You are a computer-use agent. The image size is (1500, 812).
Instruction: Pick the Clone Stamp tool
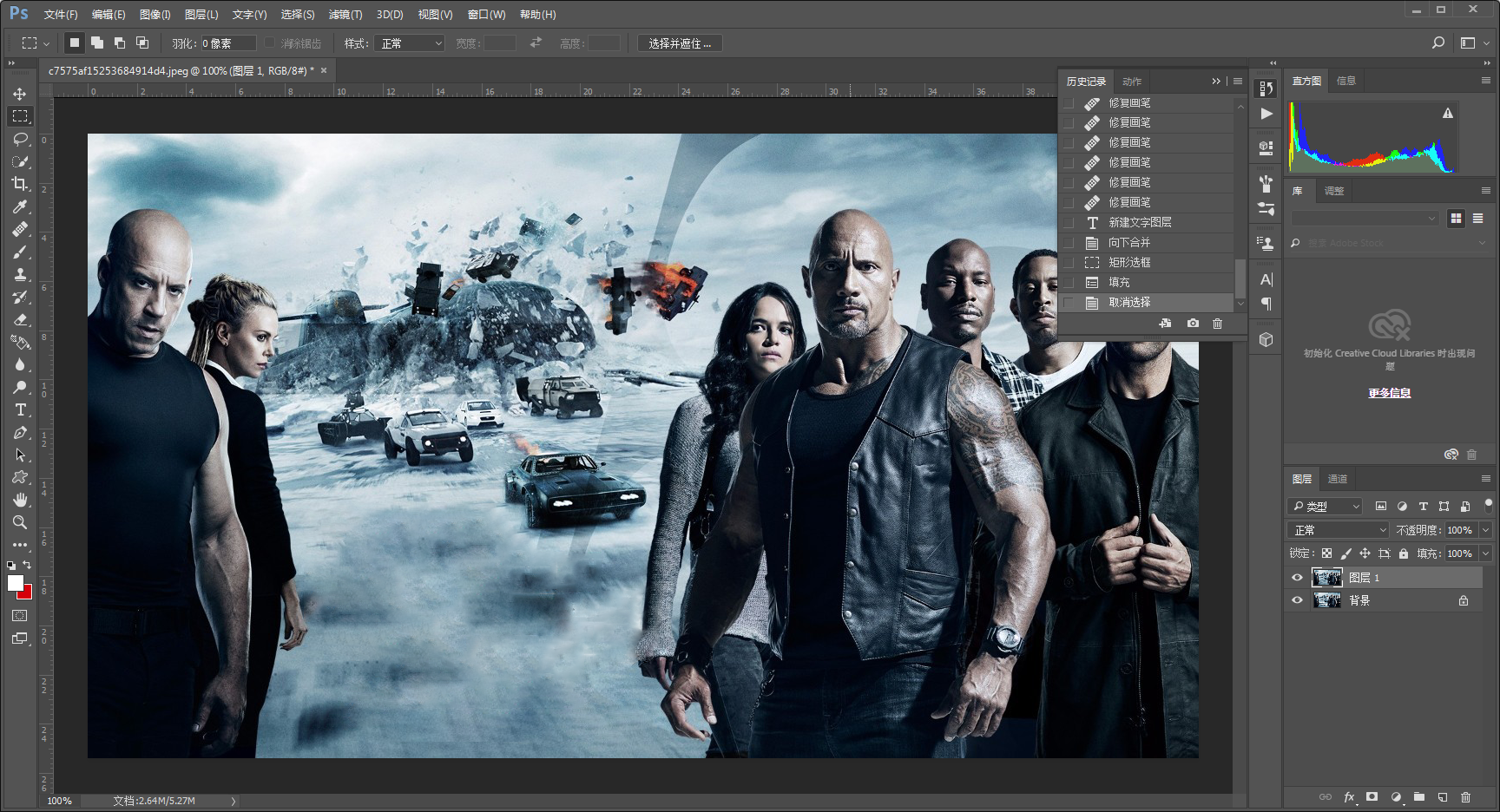tap(20, 274)
